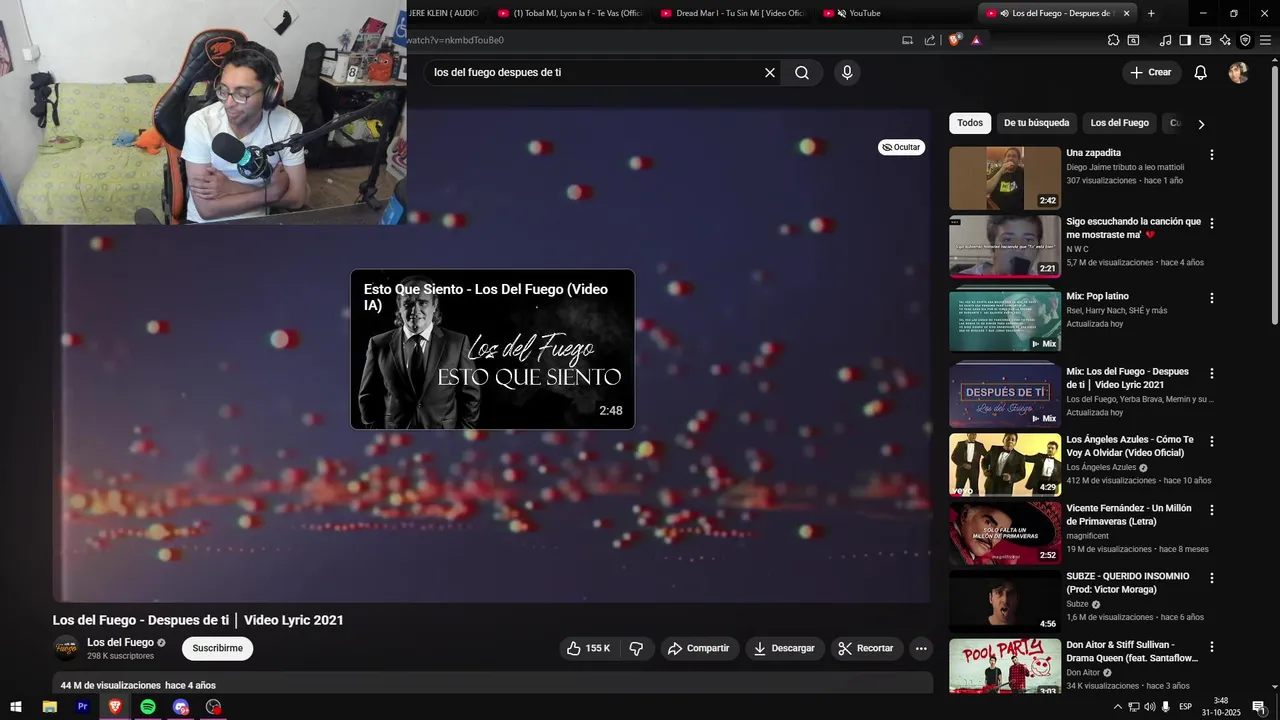Open more actions ellipsis under the video
The width and height of the screenshot is (1280, 720).
[x=921, y=648]
